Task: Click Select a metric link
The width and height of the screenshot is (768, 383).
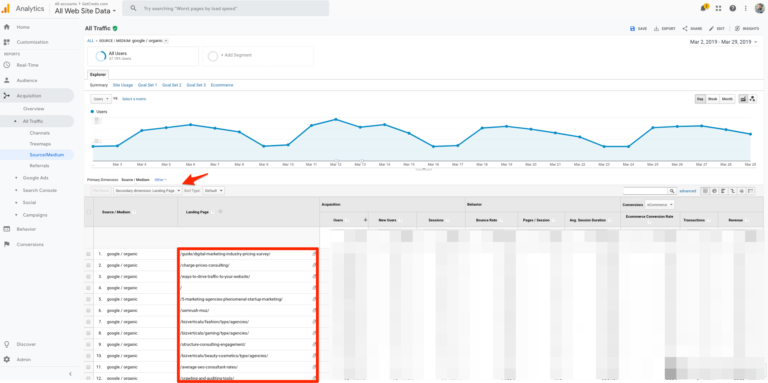Action: (134, 99)
